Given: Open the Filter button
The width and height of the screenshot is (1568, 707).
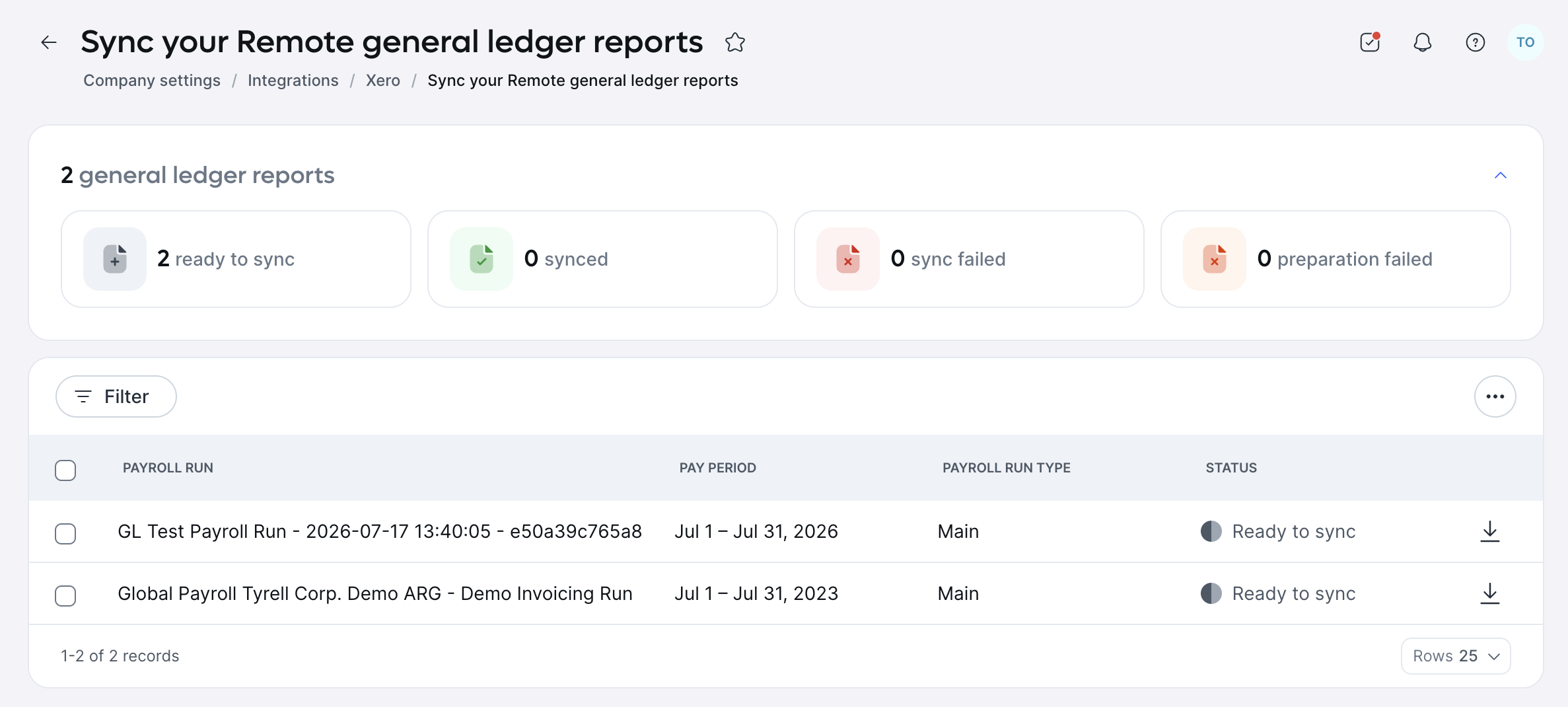Looking at the screenshot, I should click(x=116, y=396).
